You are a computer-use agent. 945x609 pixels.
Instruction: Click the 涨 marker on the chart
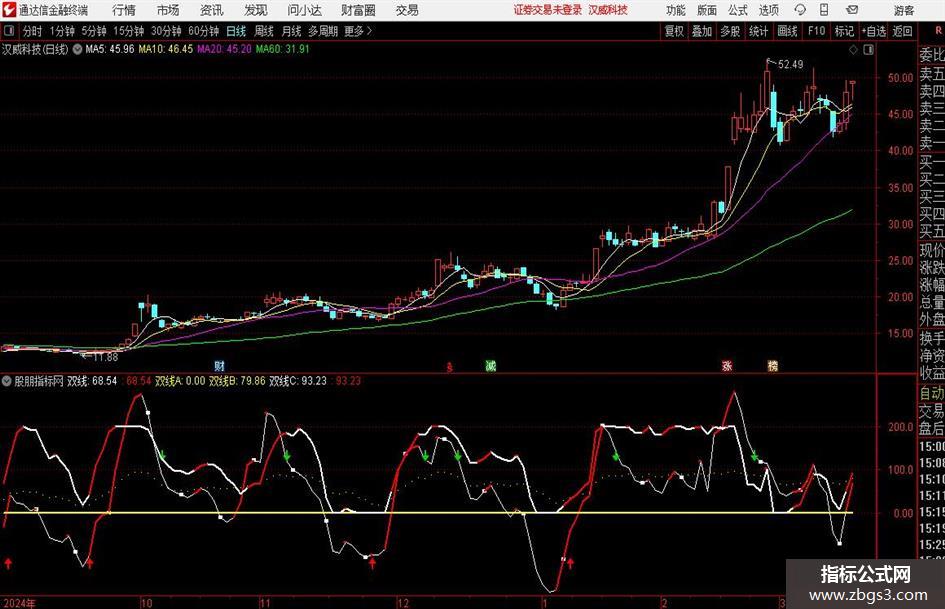click(727, 365)
